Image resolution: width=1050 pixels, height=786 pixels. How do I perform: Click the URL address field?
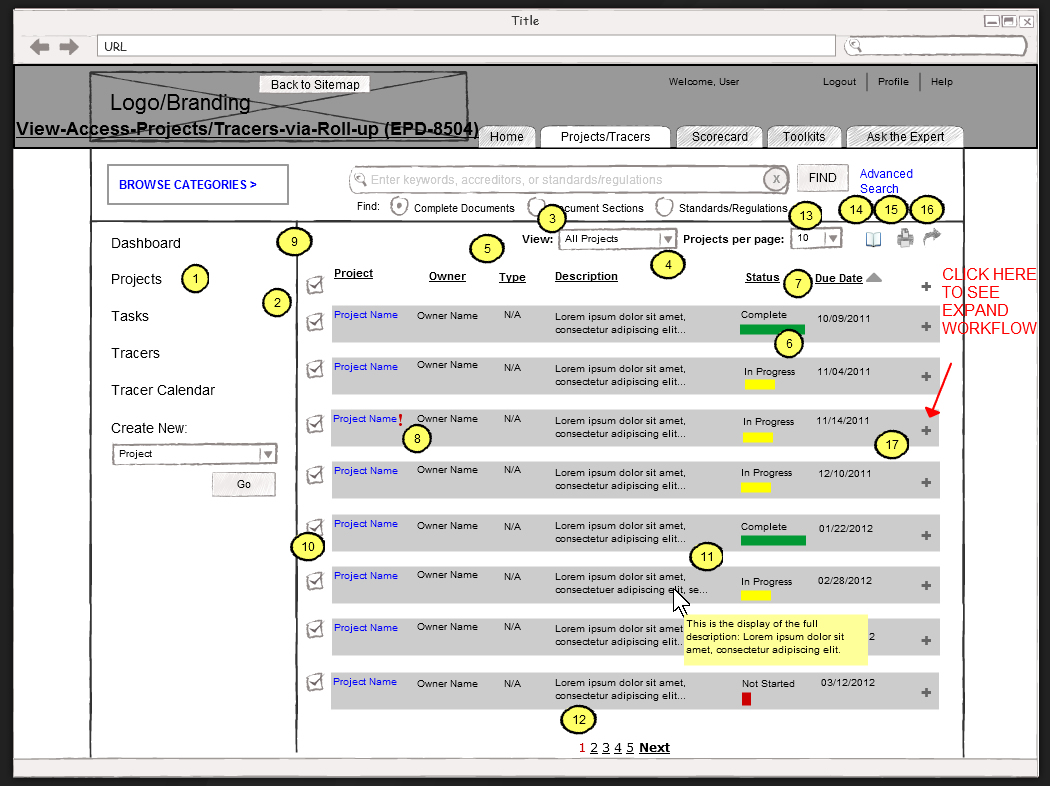point(466,46)
